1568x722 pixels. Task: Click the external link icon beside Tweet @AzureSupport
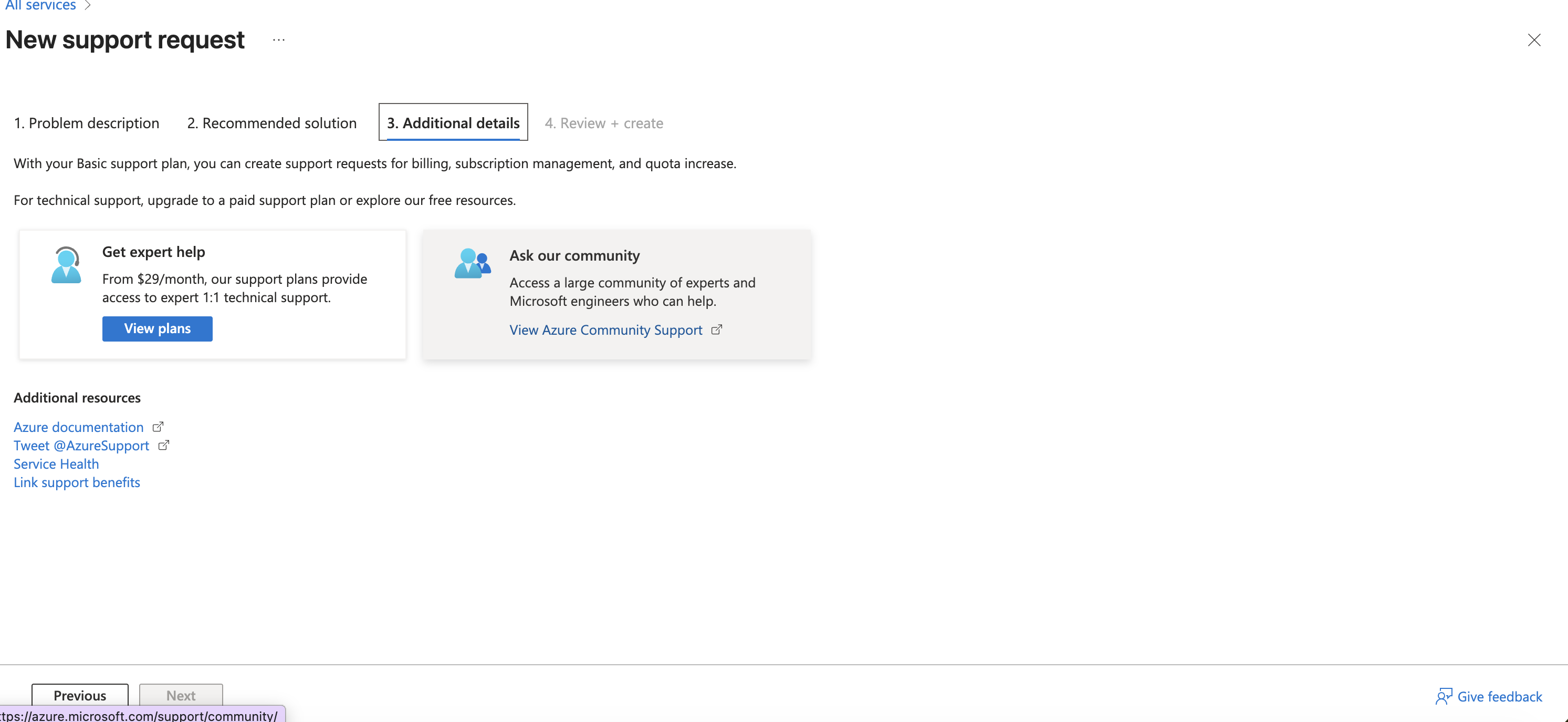[163, 446]
